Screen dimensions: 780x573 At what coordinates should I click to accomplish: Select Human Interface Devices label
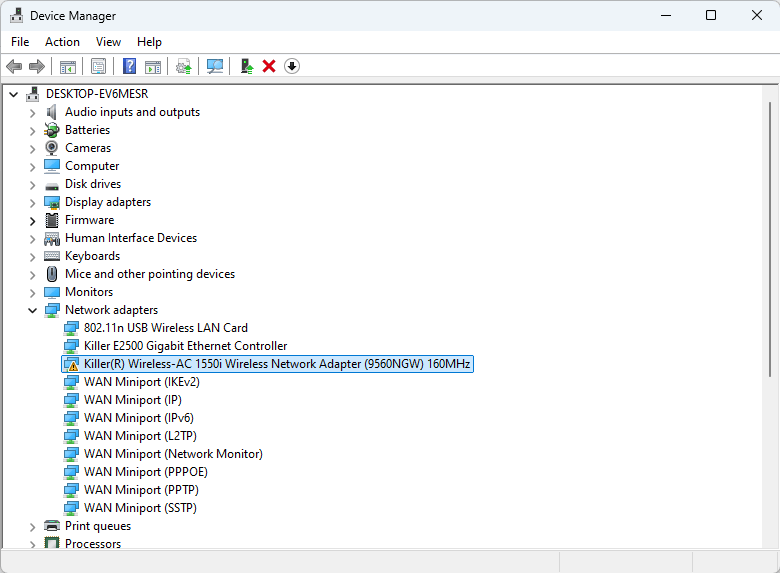click(131, 238)
